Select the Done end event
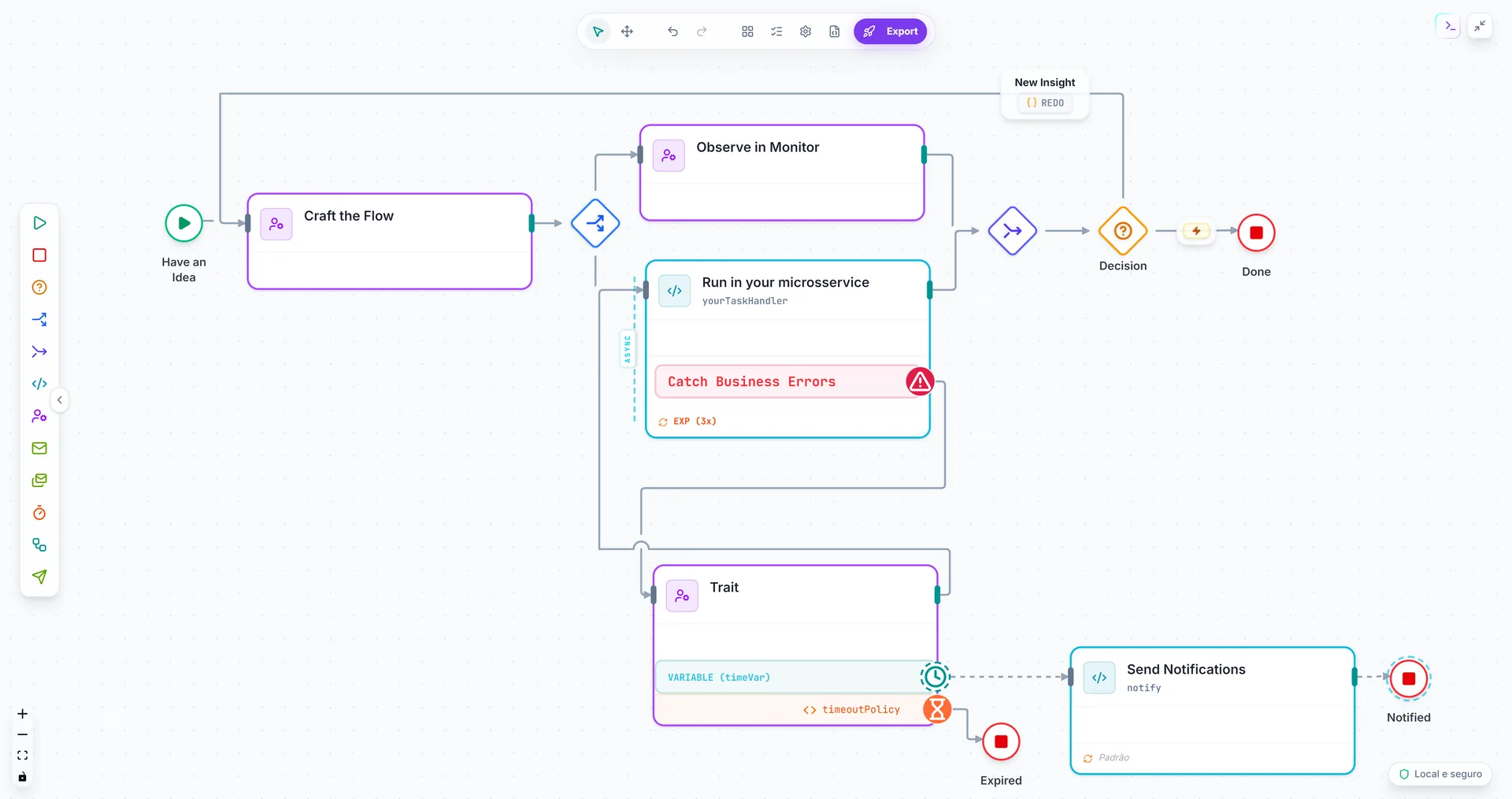 [1256, 232]
